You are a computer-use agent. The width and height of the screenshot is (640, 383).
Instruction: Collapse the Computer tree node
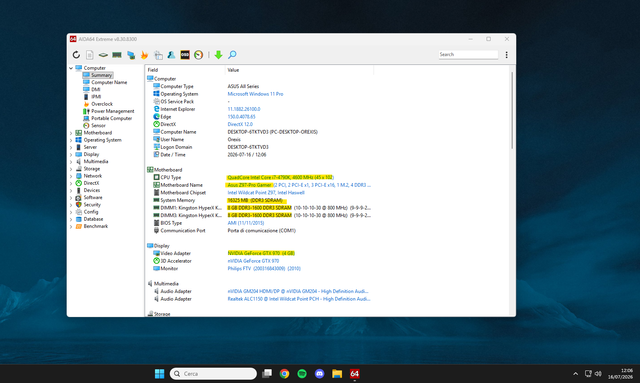click(x=71, y=68)
